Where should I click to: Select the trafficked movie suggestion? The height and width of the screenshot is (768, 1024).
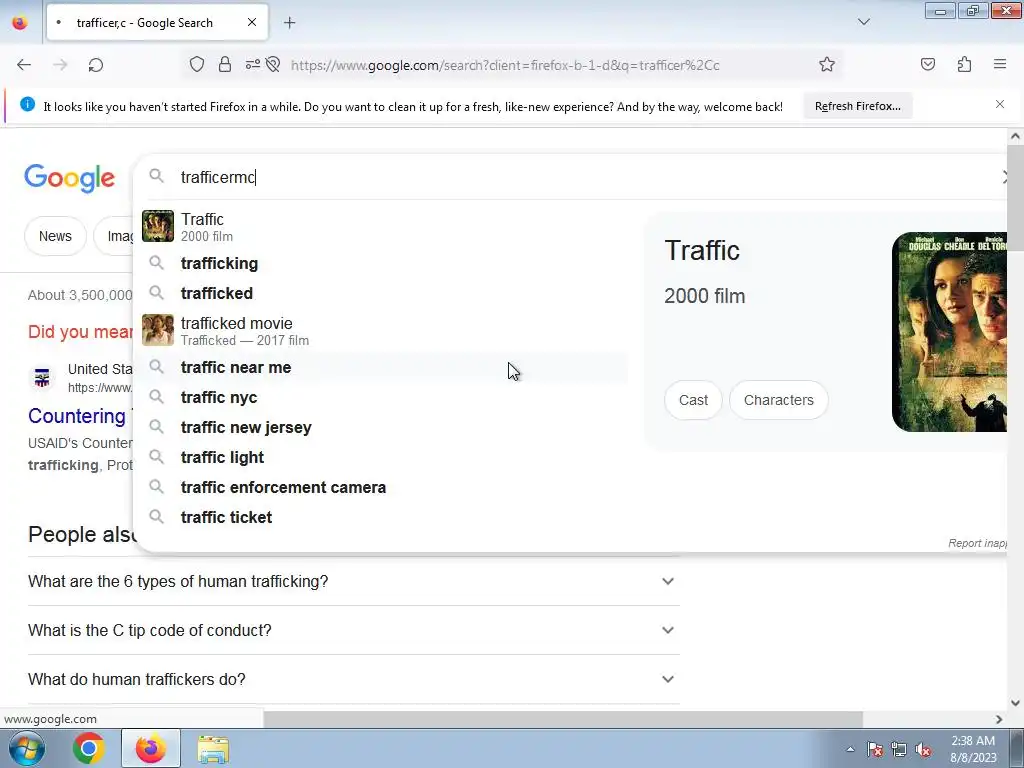pyautogui.click(x=381, y=331)
